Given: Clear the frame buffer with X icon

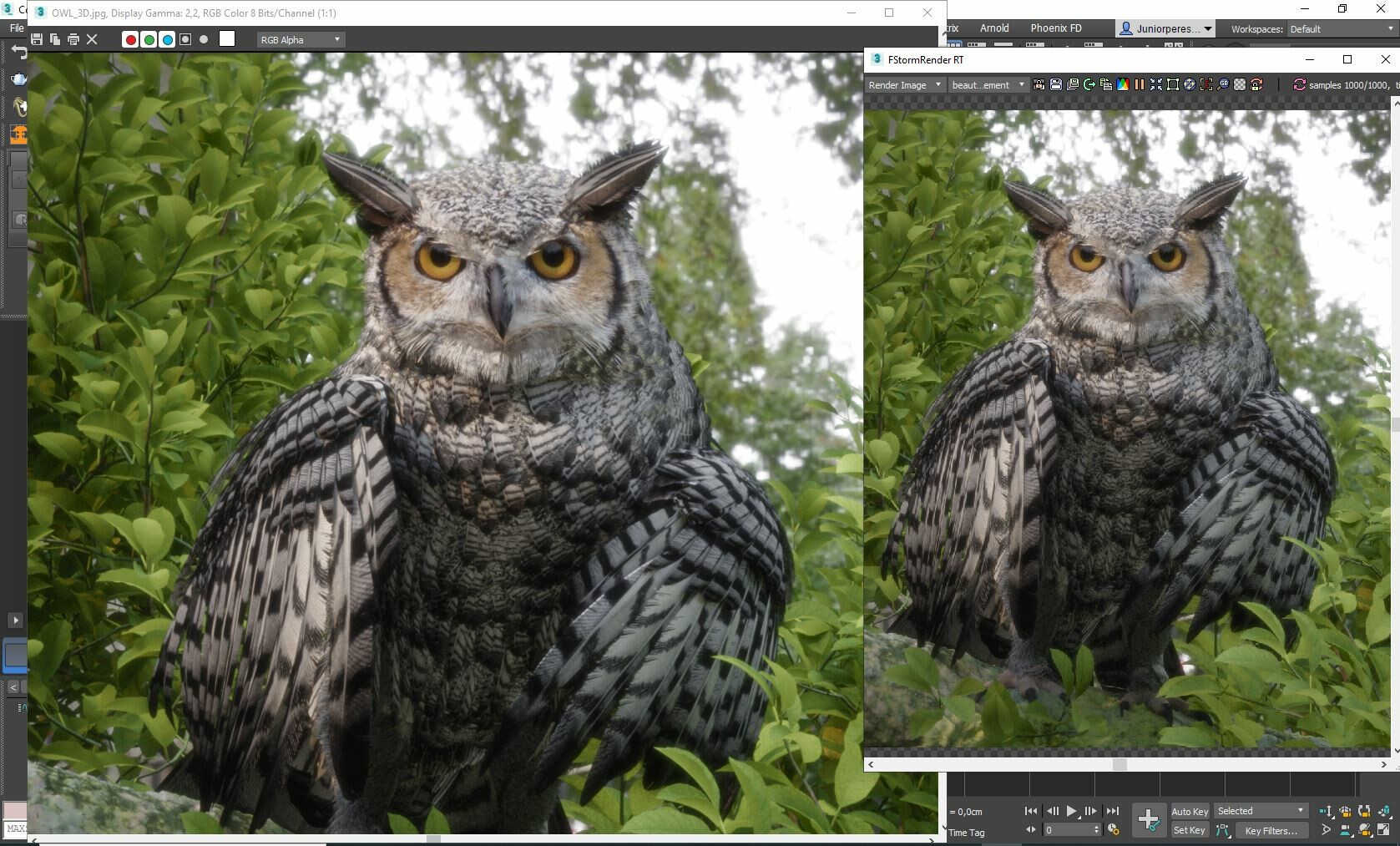Looking at the screenshot, I should [x=92, y=39].
